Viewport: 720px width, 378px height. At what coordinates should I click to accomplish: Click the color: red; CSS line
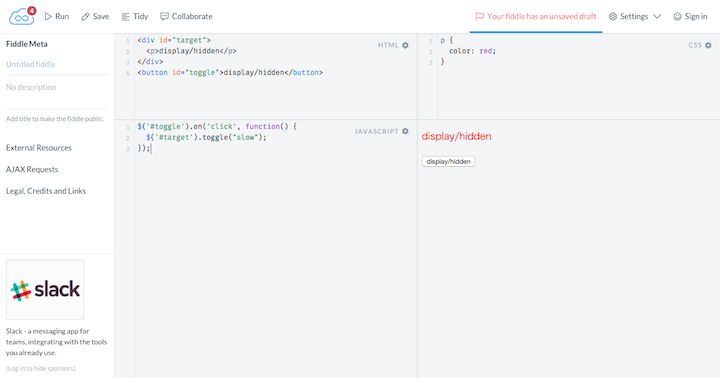pyautogui.click(x=472, y=51)
